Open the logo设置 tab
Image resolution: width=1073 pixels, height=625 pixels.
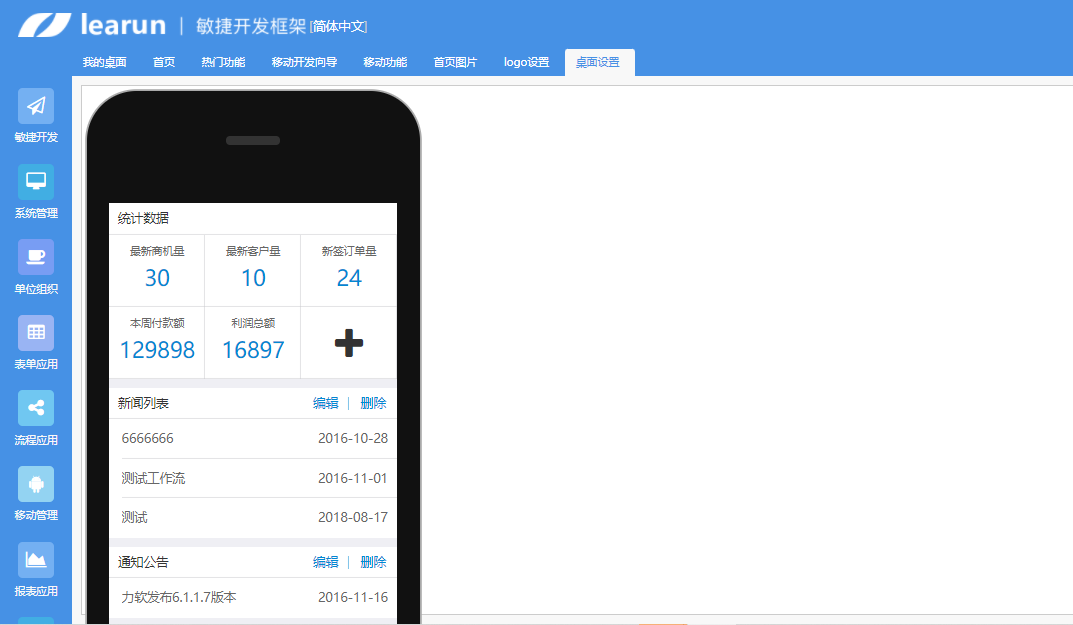tap(526, 62)
